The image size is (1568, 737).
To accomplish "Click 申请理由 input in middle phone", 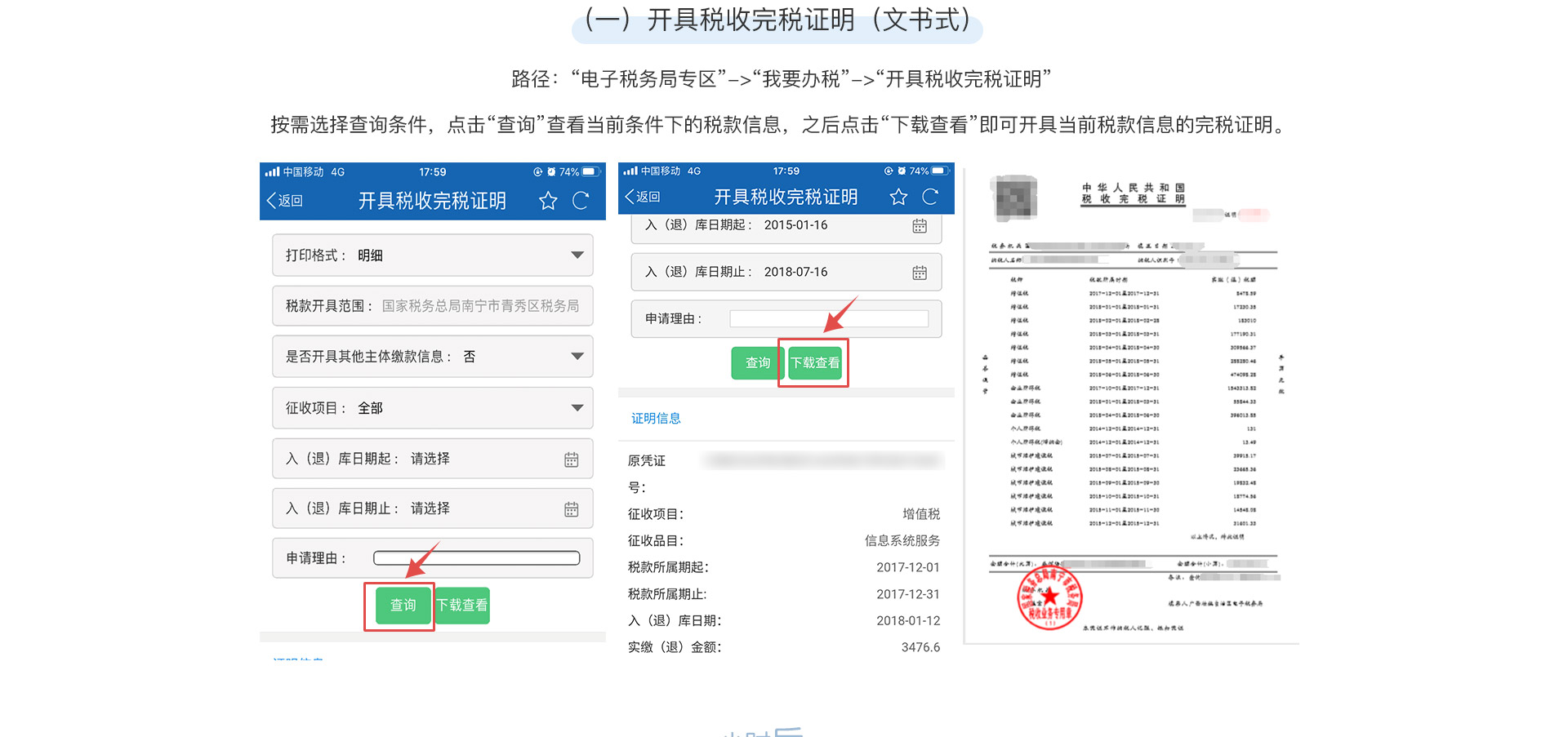I will tap(829, 319).
